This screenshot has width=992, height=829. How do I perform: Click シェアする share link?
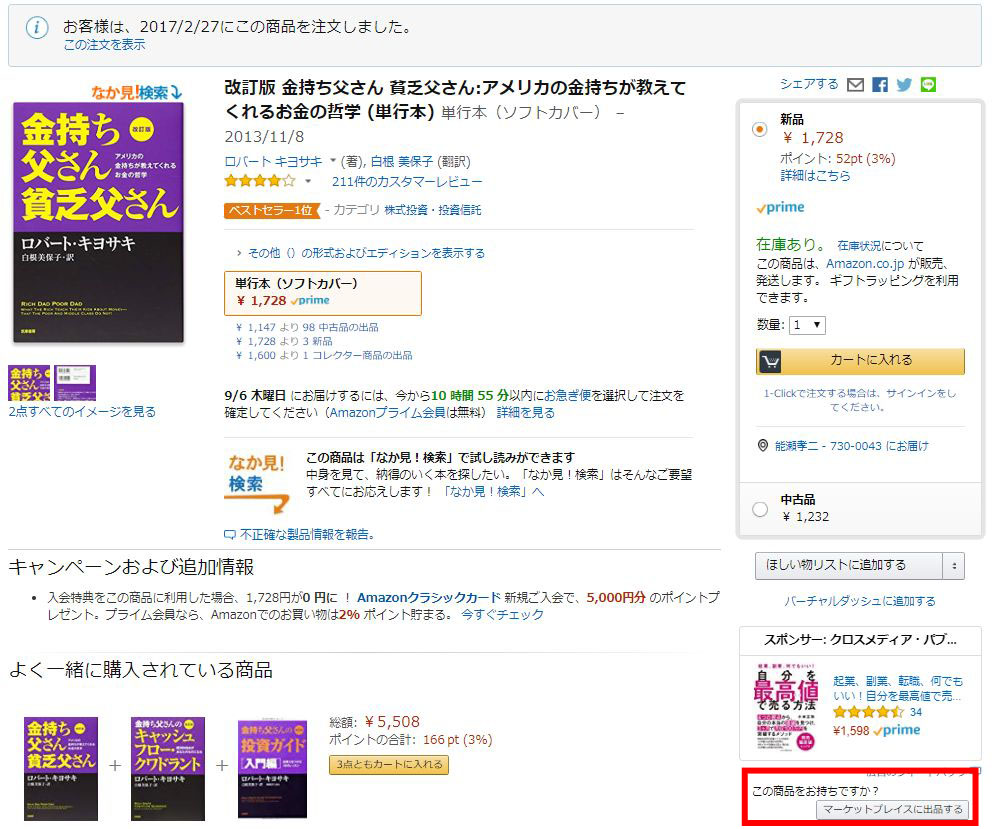point(809,84)
